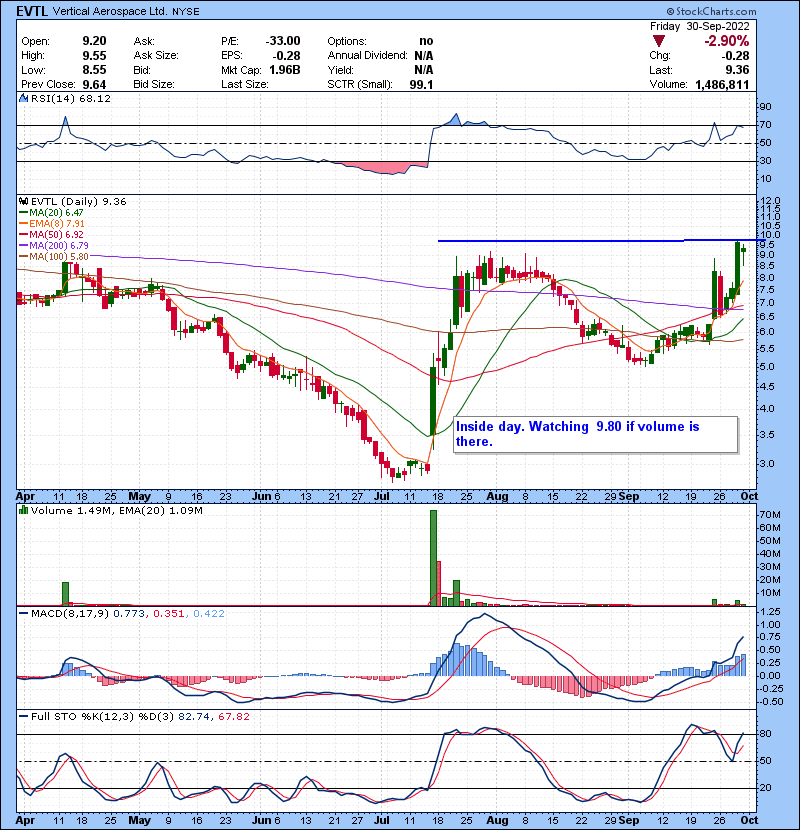Image resolution: width=800 pixels, height=830 pixels.
Task: Click the Mkt Cap value 1.96B
Action: [x=285, y=70]
